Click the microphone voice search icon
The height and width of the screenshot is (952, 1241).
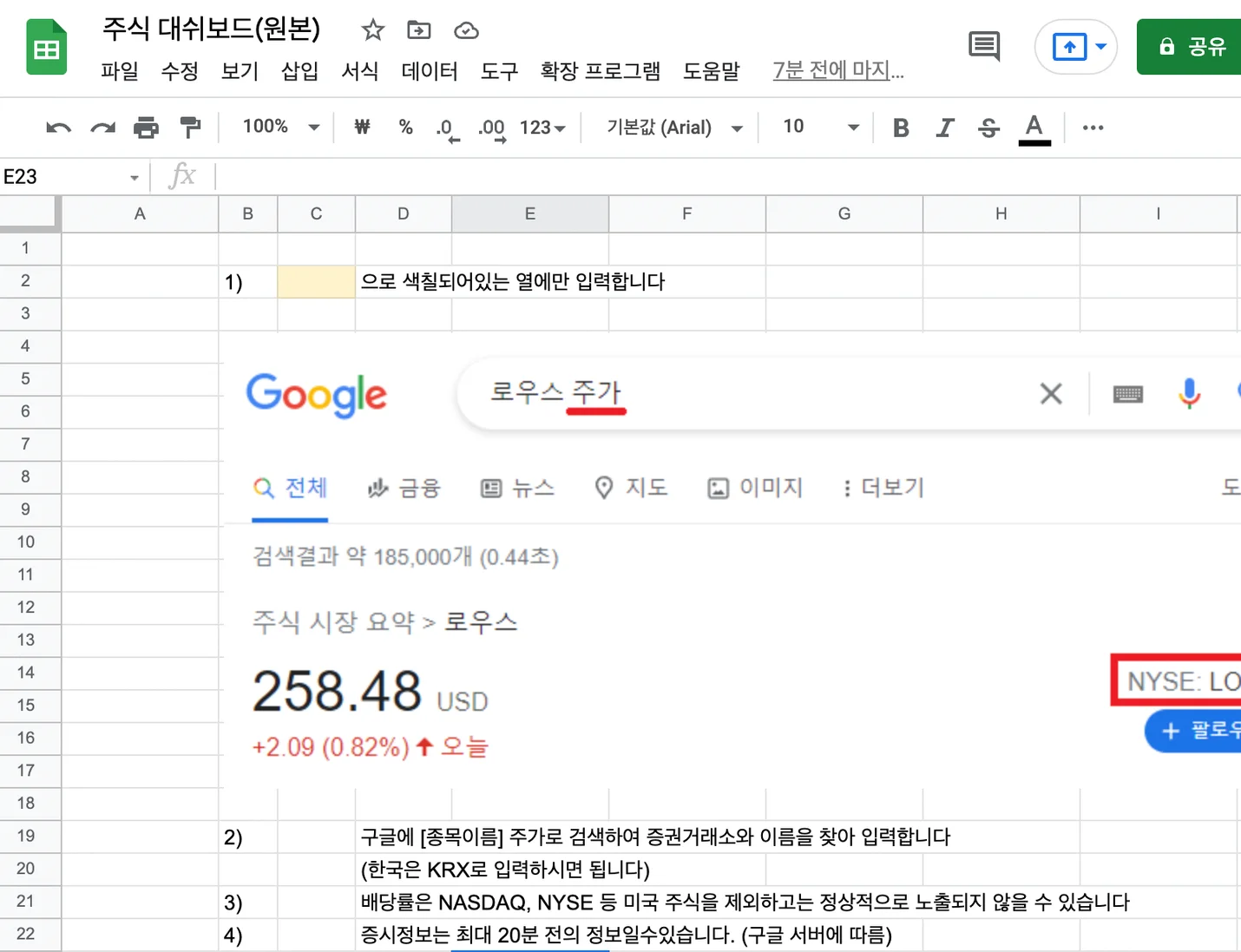click(1189, 393)
